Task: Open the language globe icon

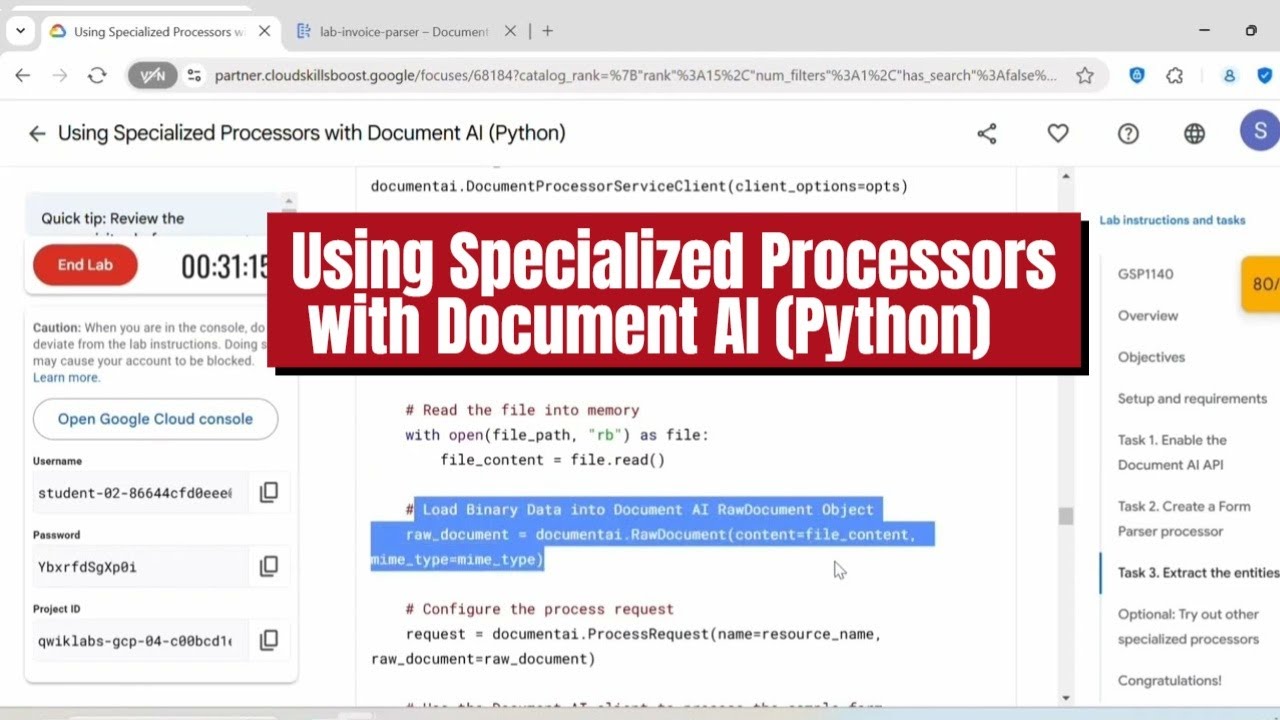Action: coord(1194,133)
